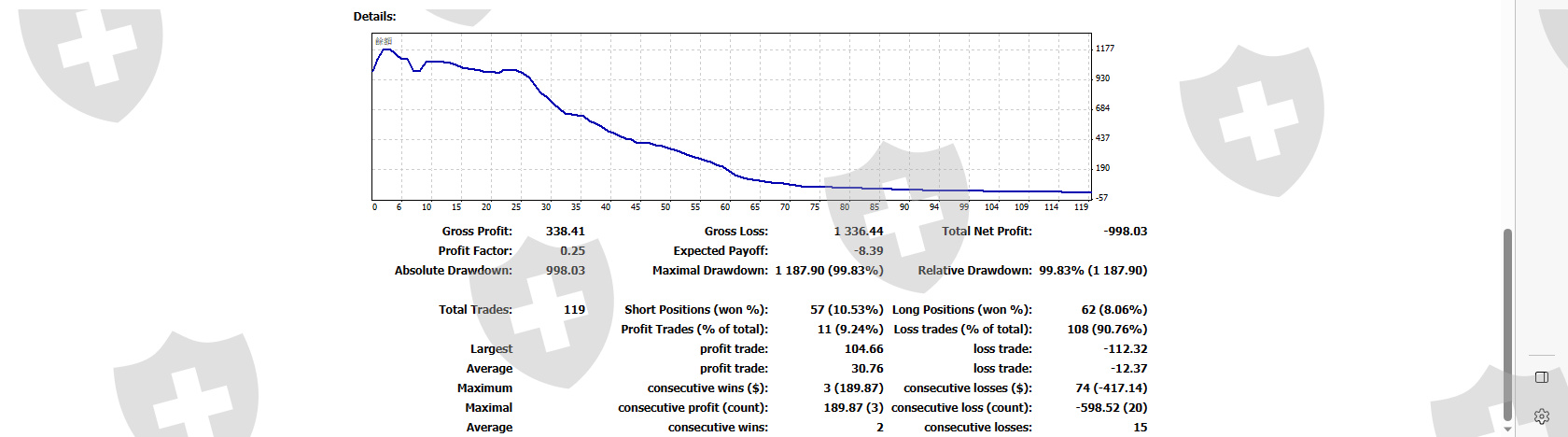Image resolution: width=1568 pixels, height=437 pixels.
Task: Click the "Absolute Drawdown:" label
Action: [x=454, y=271]
